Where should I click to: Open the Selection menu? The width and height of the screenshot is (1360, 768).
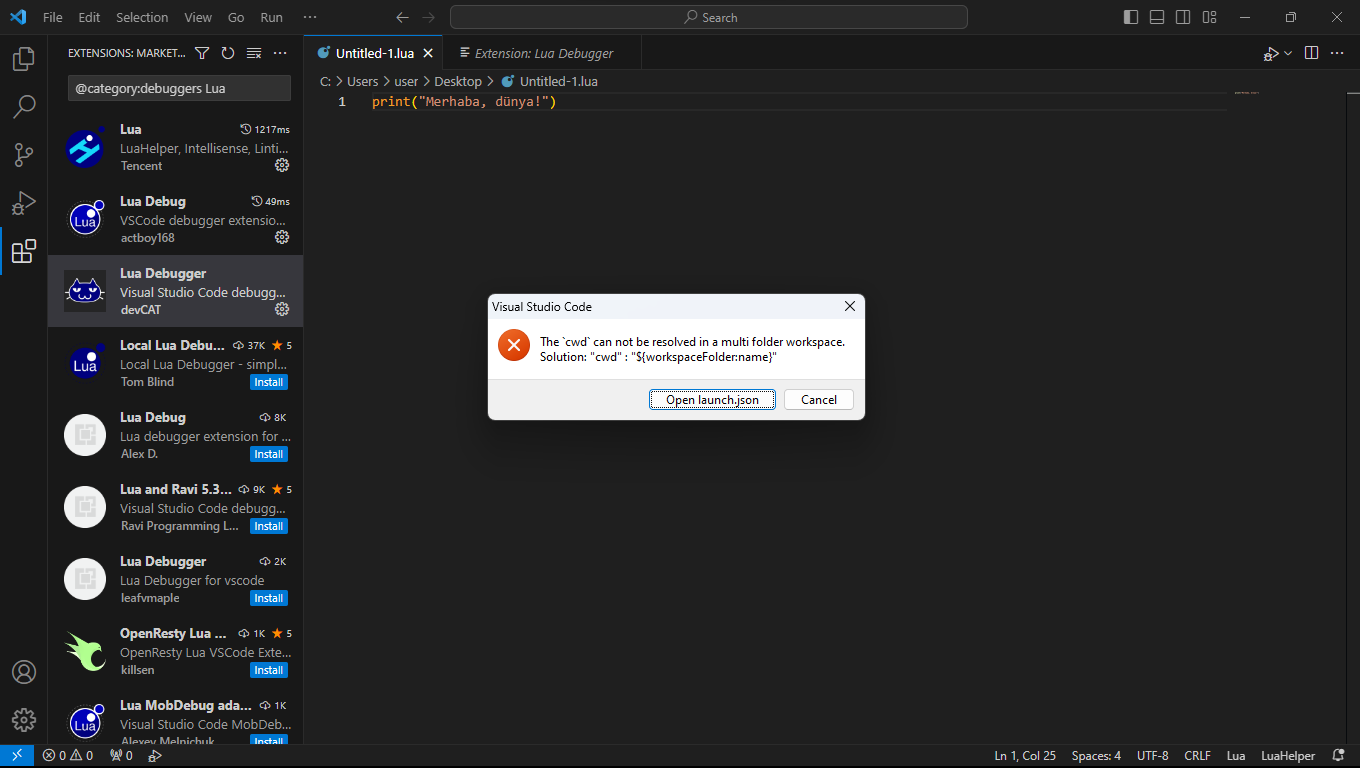point(142,17)
